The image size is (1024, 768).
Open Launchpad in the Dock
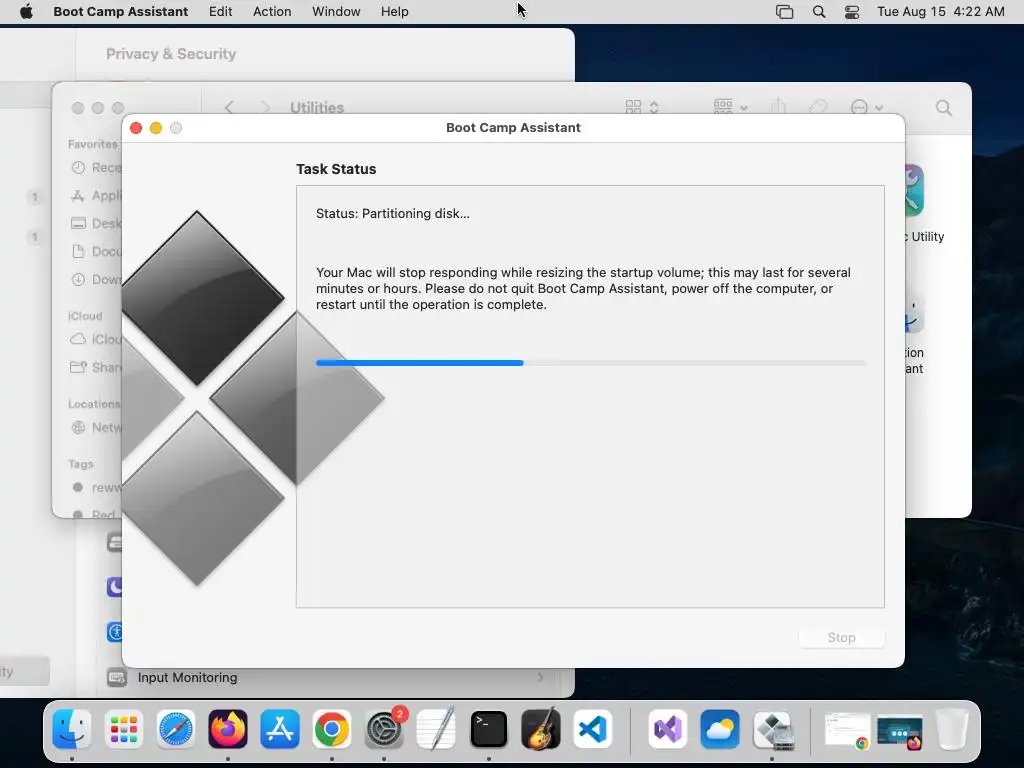(123, 729)
